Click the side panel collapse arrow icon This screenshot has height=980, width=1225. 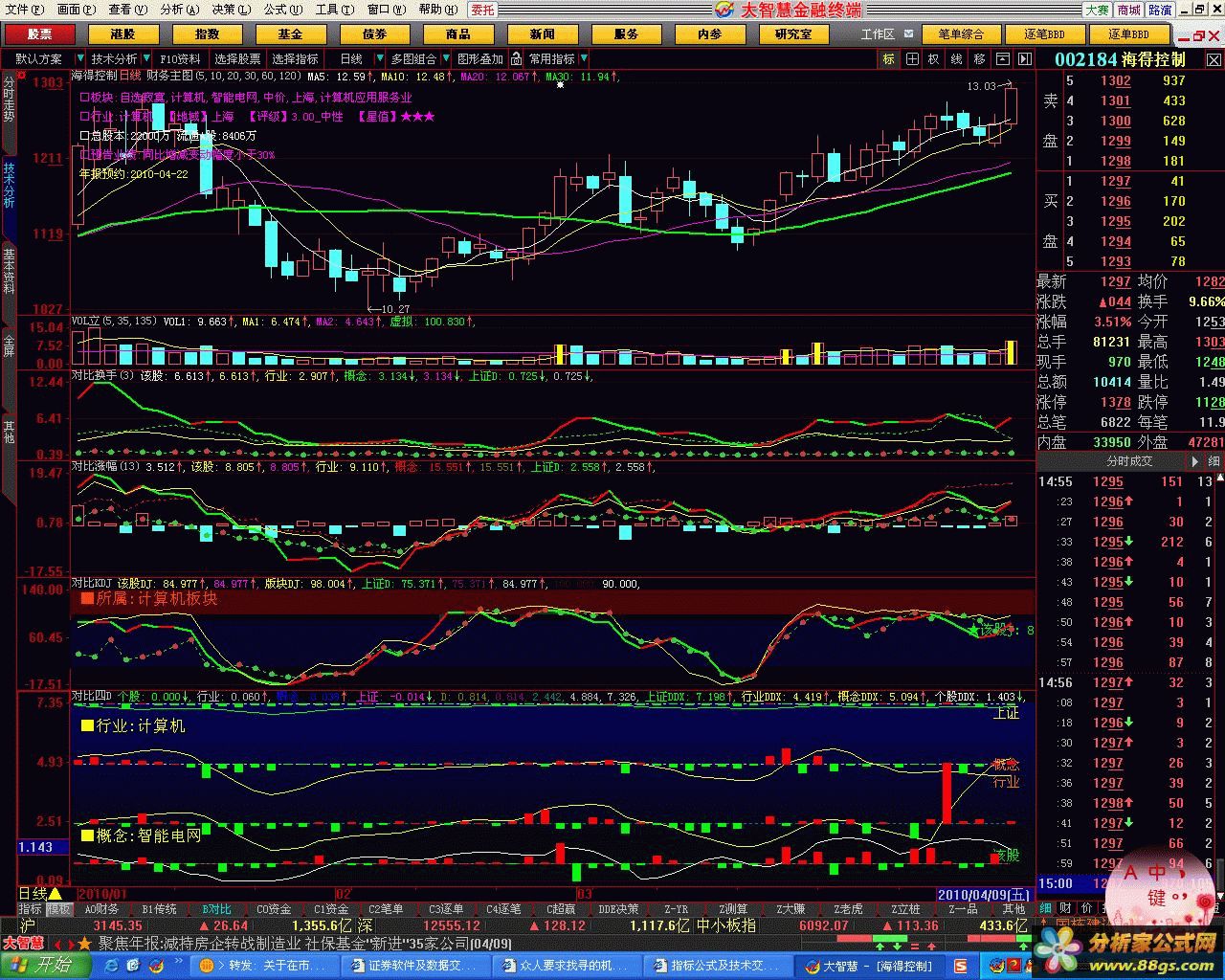[1024, 59]
